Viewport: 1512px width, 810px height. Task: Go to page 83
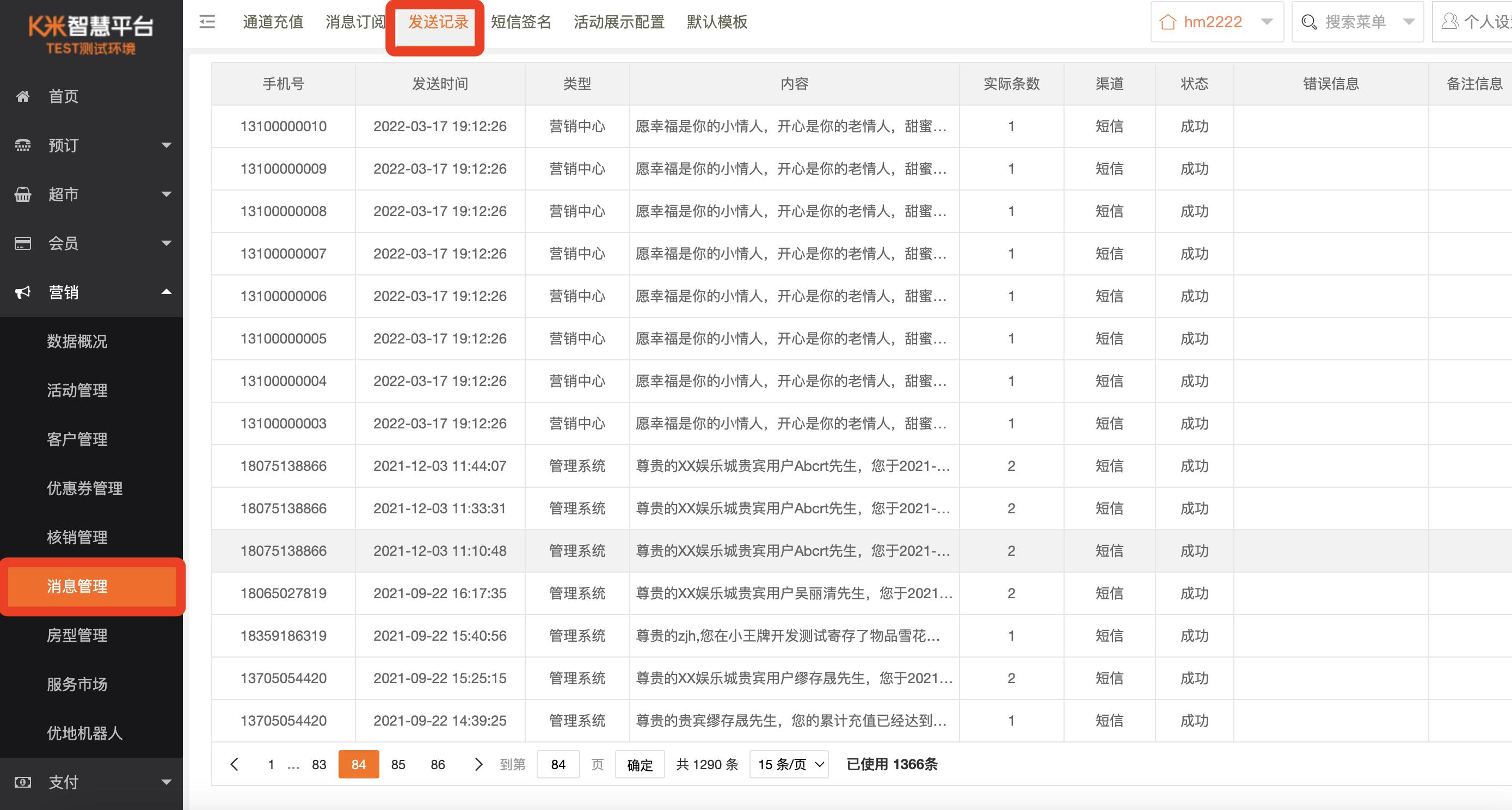(319, 764)
